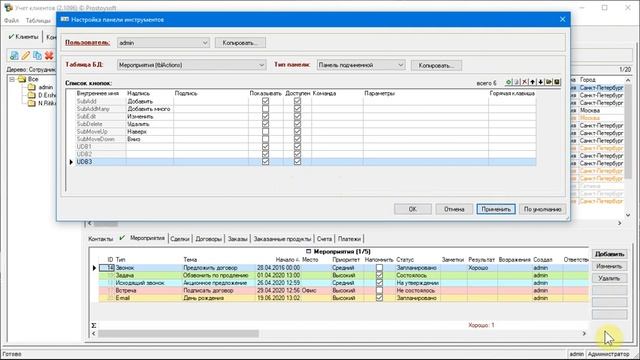Toggle Показывать checkbox for the SubAdd row

265,101
